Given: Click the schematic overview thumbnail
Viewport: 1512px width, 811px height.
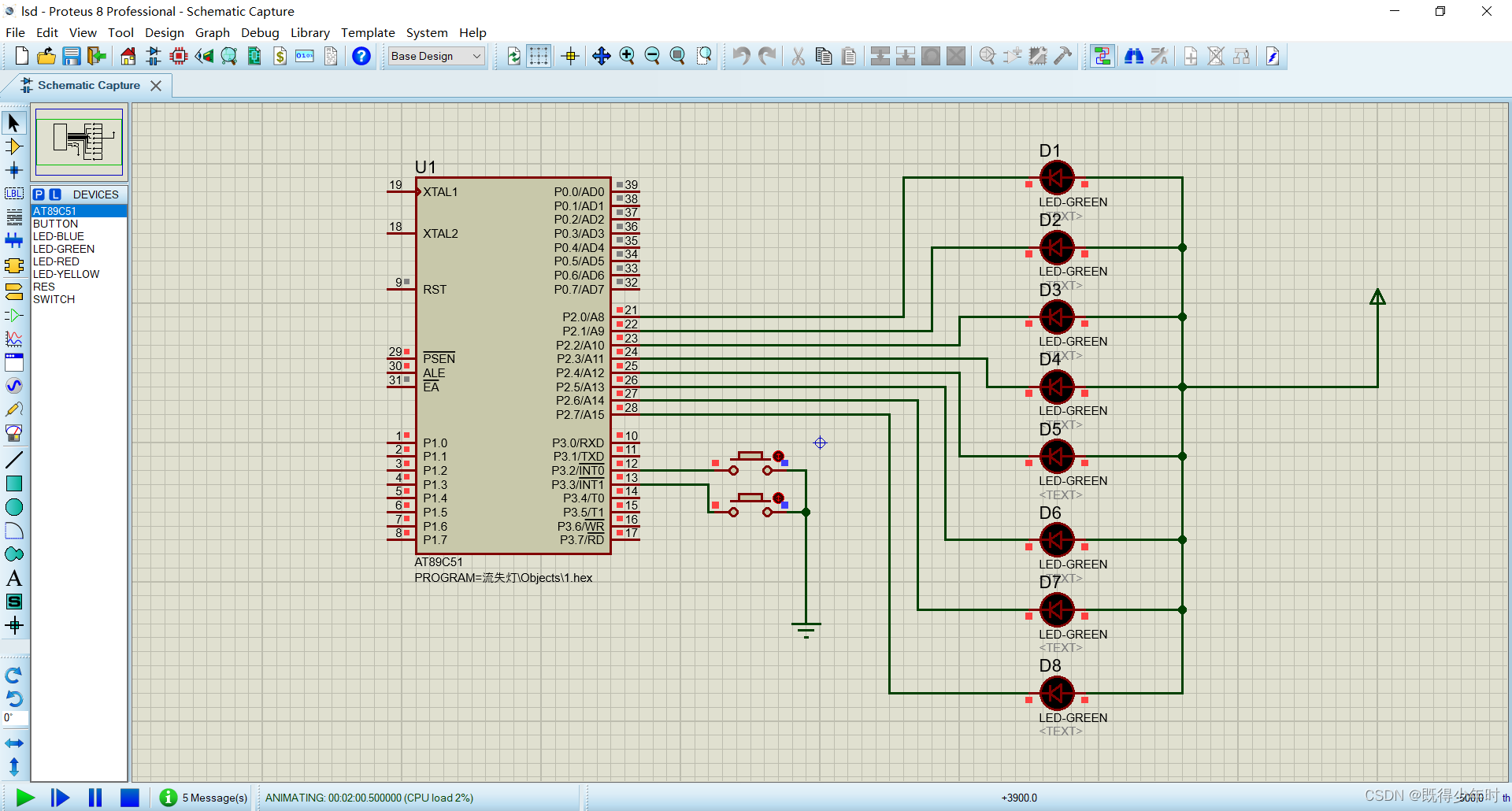Looking at the screenshot, I should coord(79,143).
